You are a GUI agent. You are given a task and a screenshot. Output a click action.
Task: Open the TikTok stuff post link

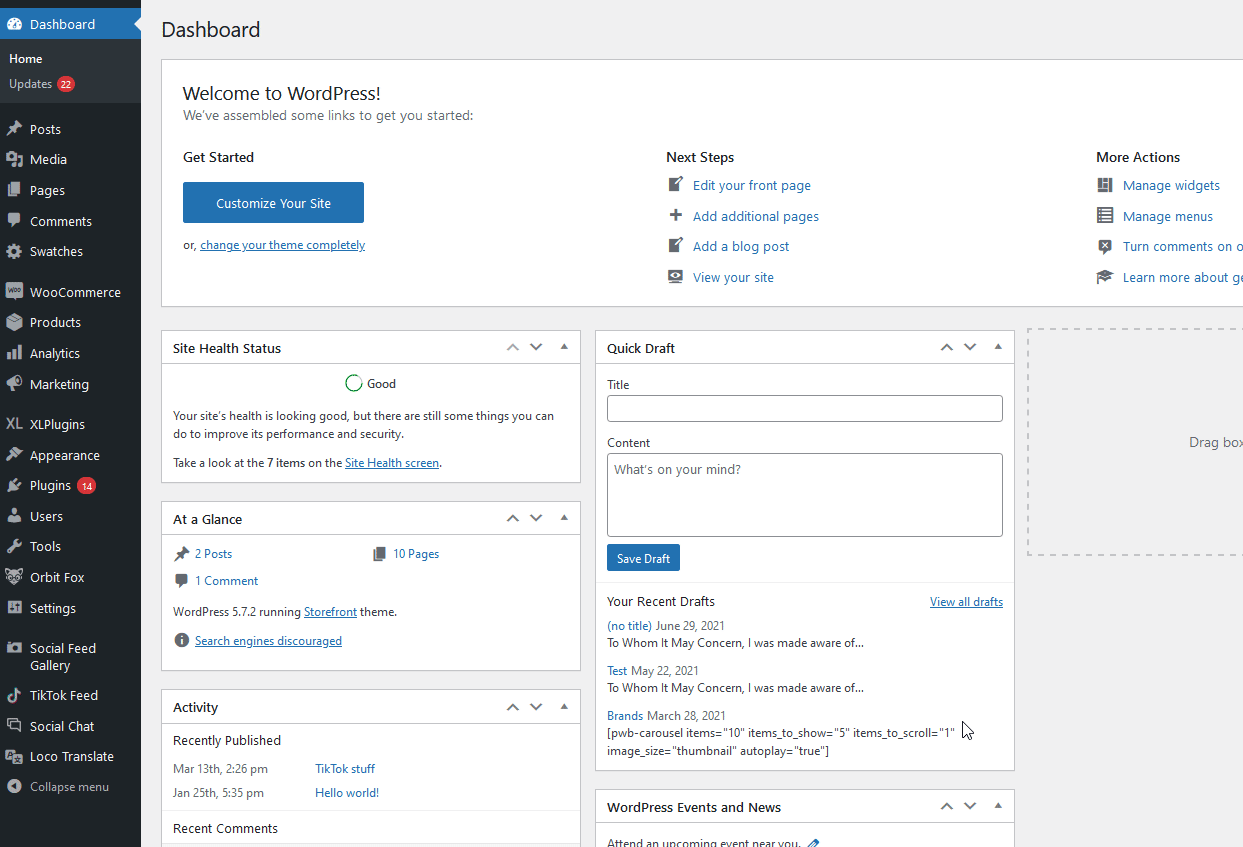[345, 768]
